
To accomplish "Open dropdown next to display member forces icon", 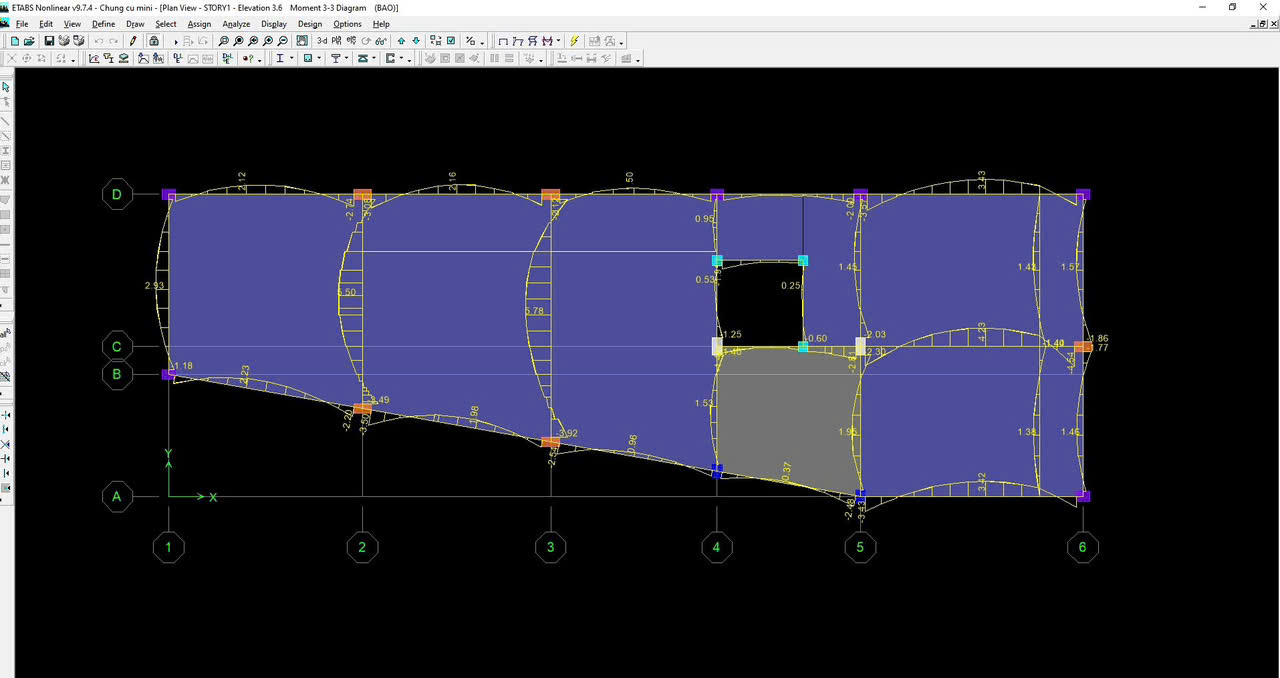I will (558, 42).
